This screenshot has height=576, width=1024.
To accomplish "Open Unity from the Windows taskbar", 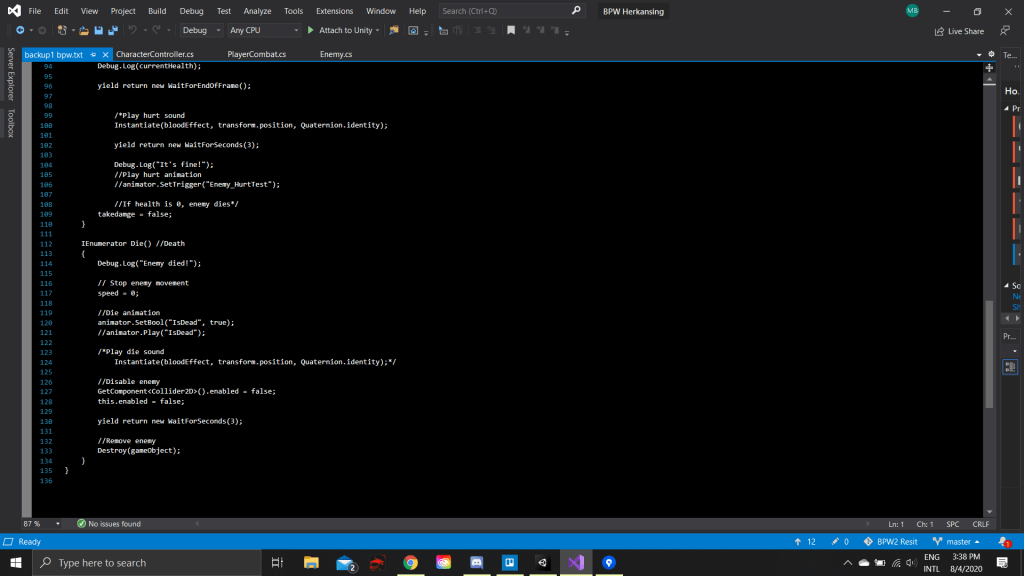I will point(541,563).
